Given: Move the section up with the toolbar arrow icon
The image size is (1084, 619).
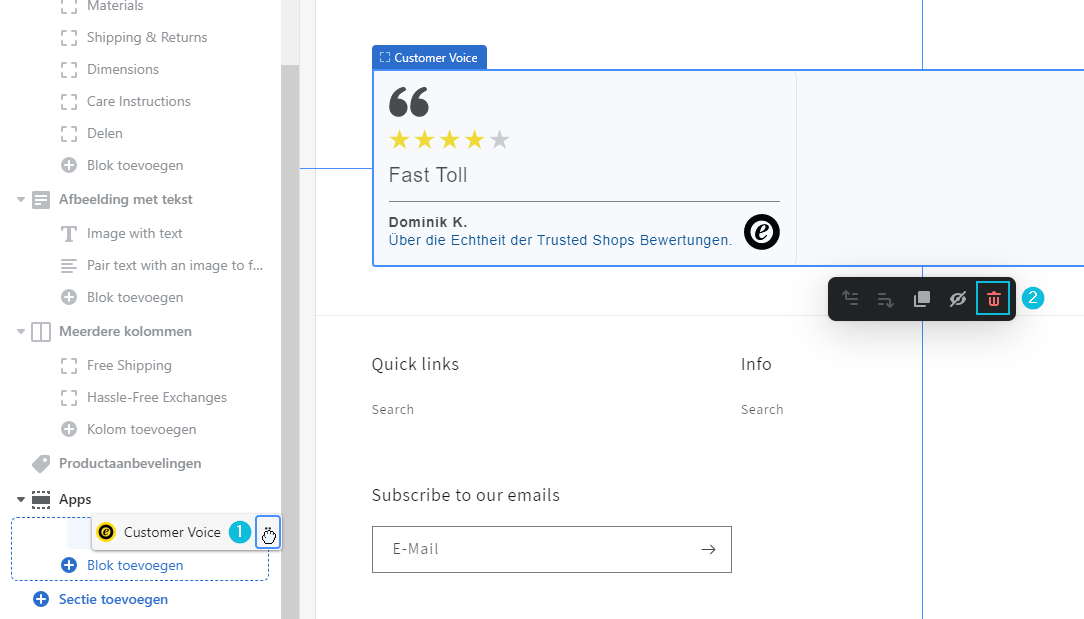Looking at the screenshot, I should coord(850,299).
